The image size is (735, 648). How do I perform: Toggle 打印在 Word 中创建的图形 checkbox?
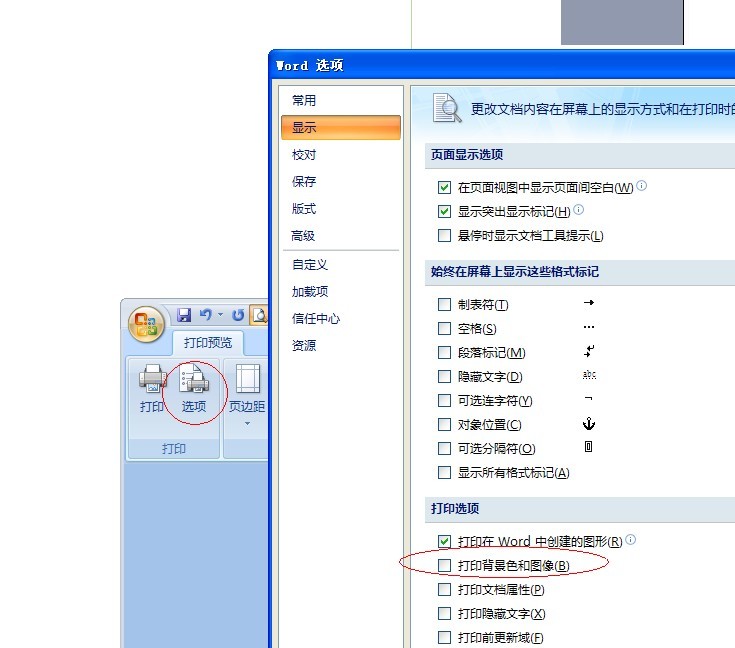[444, 542]
